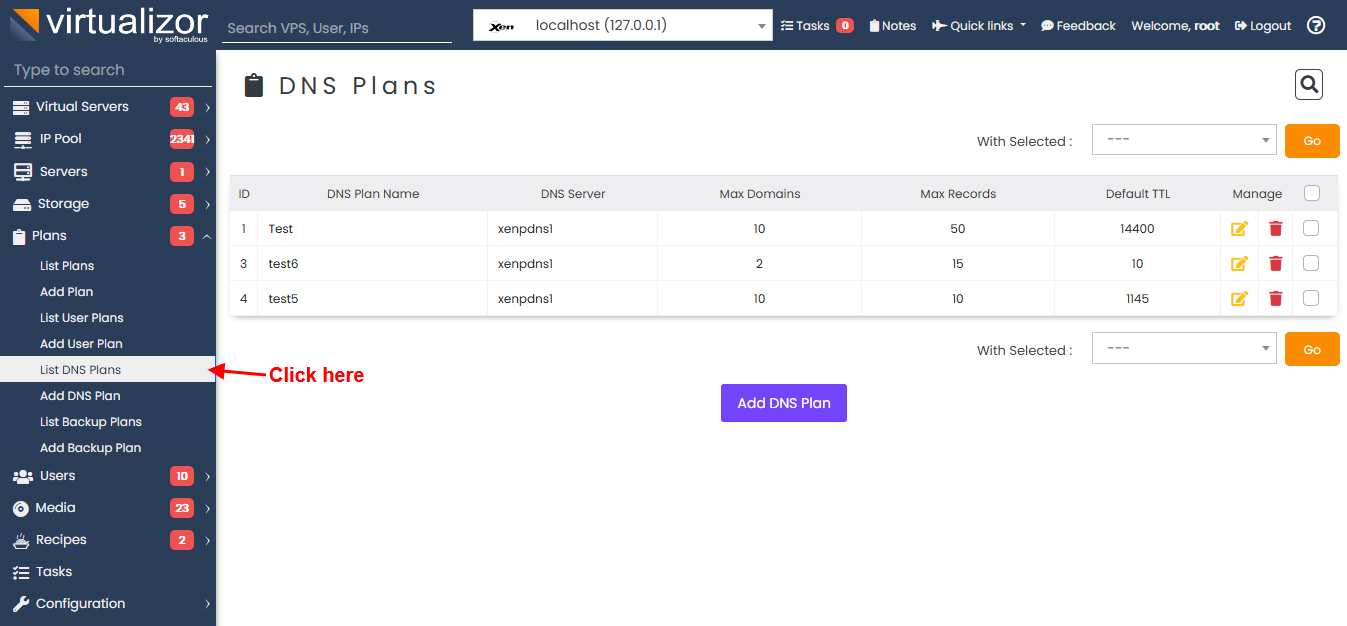Expand the Quick links menu
This screenshot has height=626, width=1347.
tap(977, 25)
